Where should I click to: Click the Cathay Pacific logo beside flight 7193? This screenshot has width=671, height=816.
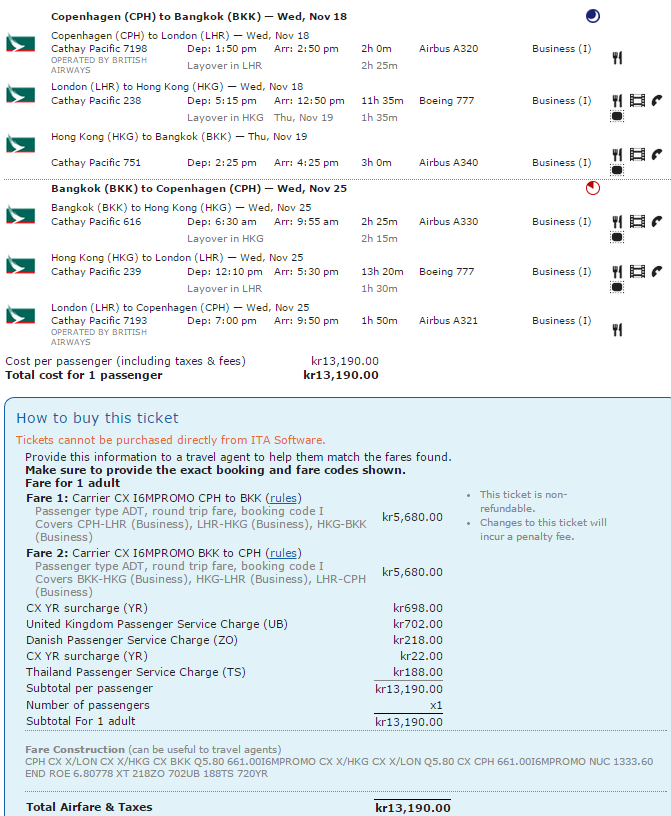point(19,315)
